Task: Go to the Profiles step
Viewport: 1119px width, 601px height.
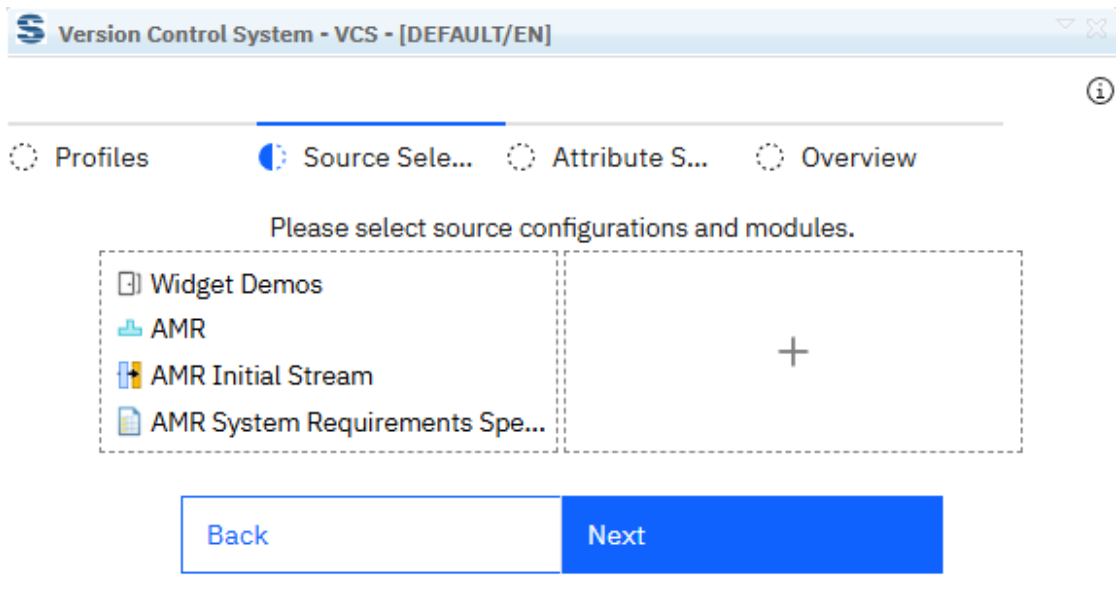Action: click(x=102, y=158)
